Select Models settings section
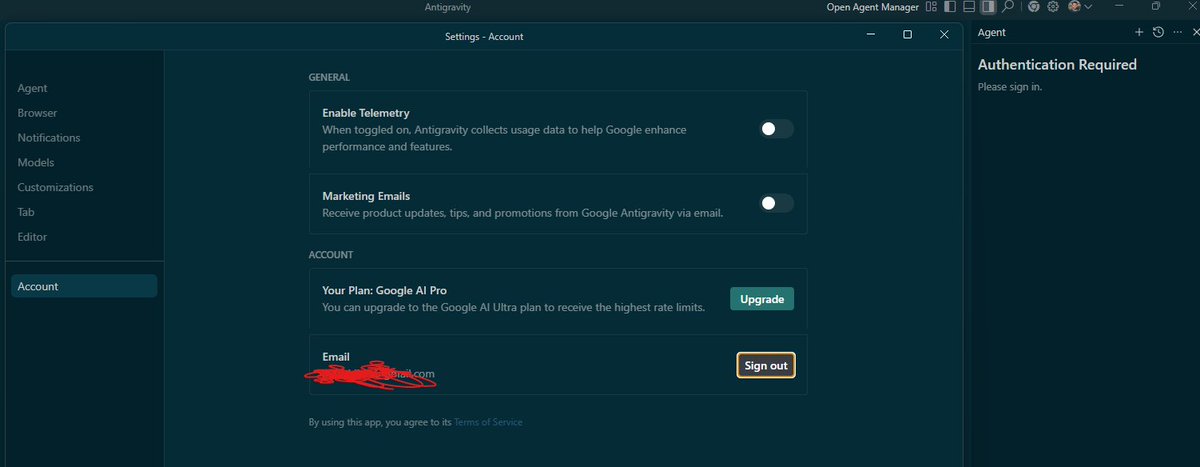Image resolution: width=1200 pixels, height=467 pixels. (36, 163)
